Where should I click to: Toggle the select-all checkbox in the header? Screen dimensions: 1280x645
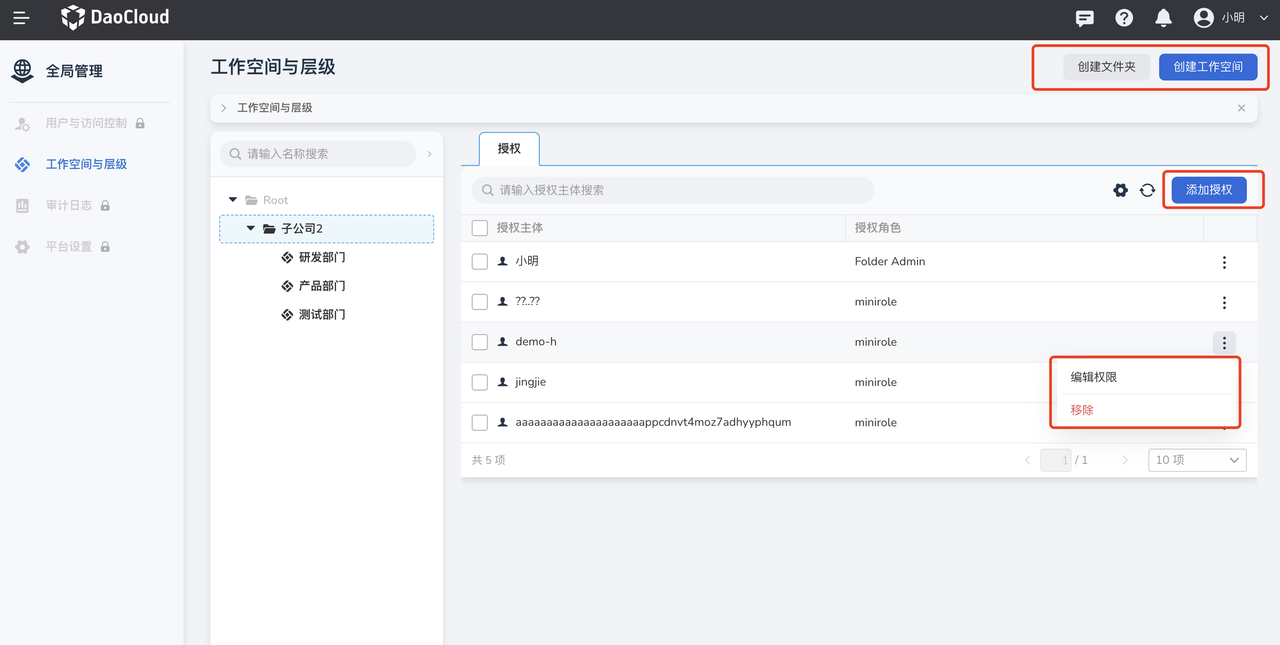[x=480, y=228]
